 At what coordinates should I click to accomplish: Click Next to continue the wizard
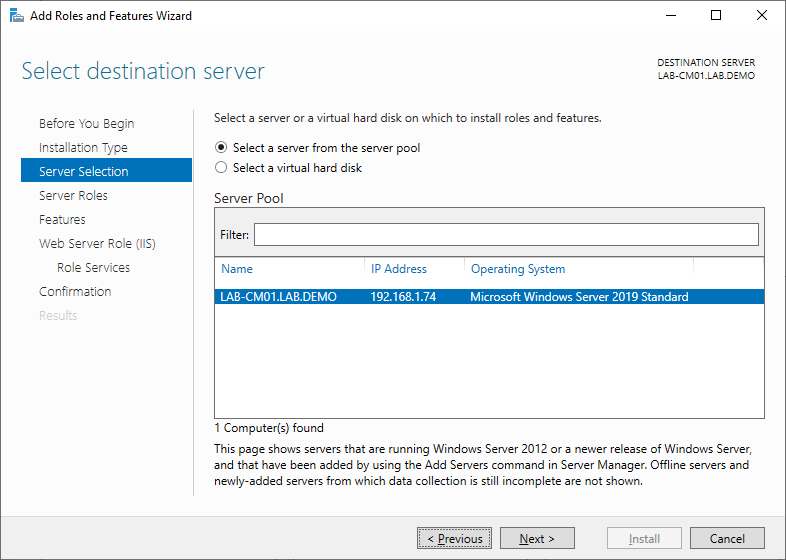click(x=537, y=539)
